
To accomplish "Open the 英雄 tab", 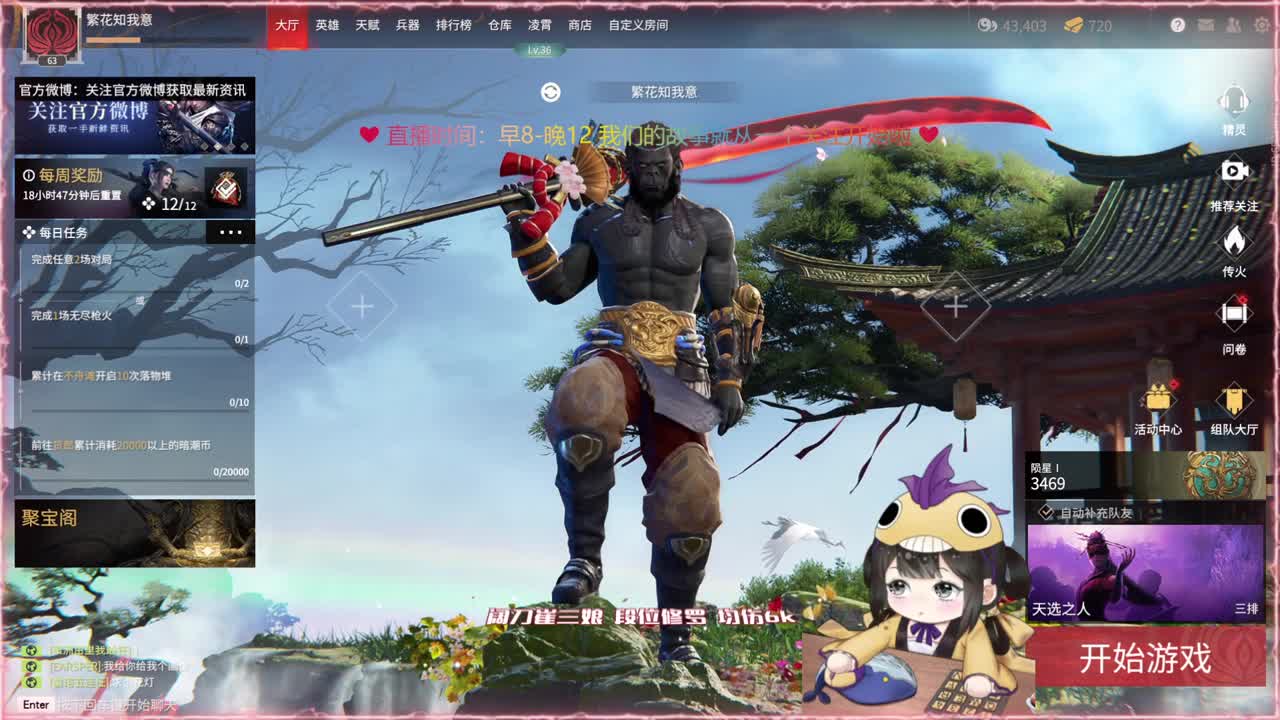I will point(327,25).
